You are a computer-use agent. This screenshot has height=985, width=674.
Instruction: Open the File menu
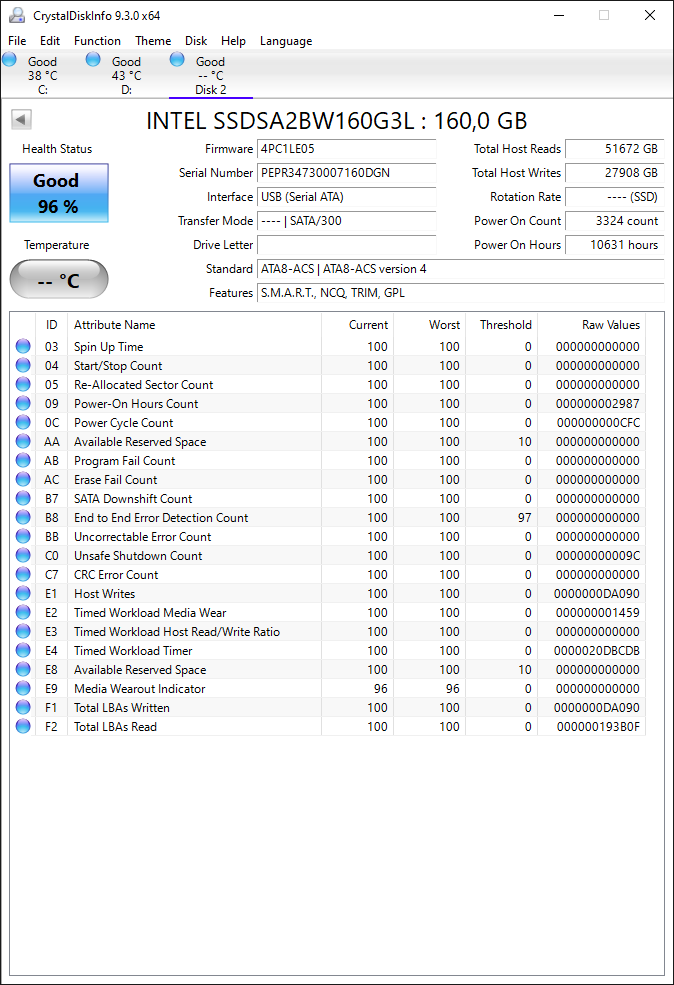(x=17, y=41)
